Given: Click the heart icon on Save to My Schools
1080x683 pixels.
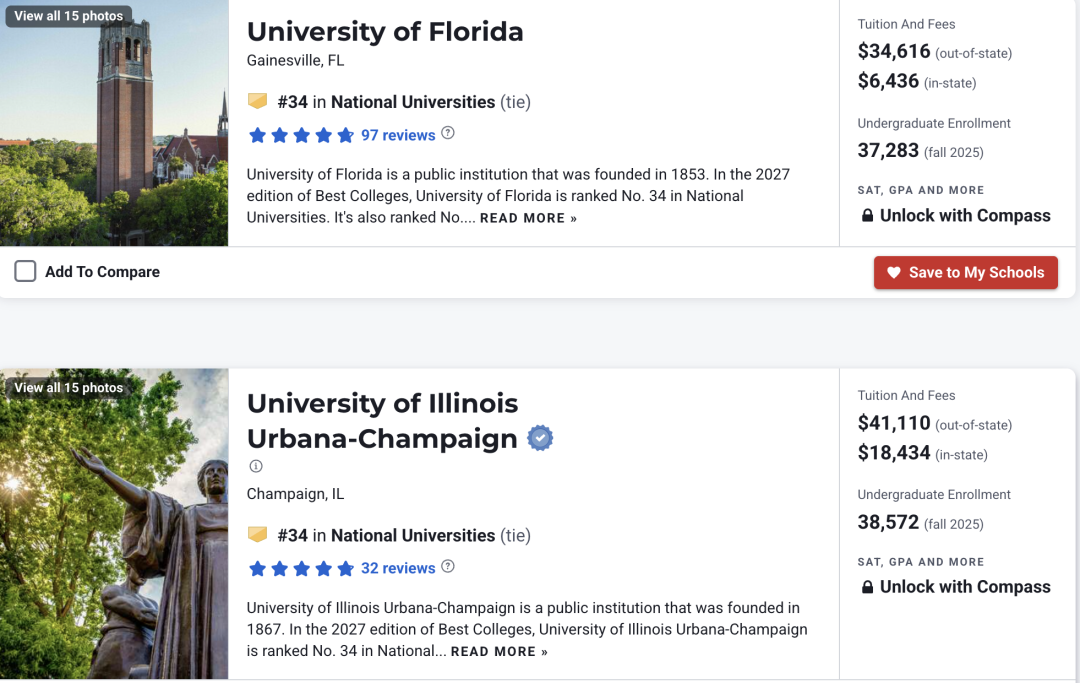Looking at the screenshot, I should click(894, 273).
